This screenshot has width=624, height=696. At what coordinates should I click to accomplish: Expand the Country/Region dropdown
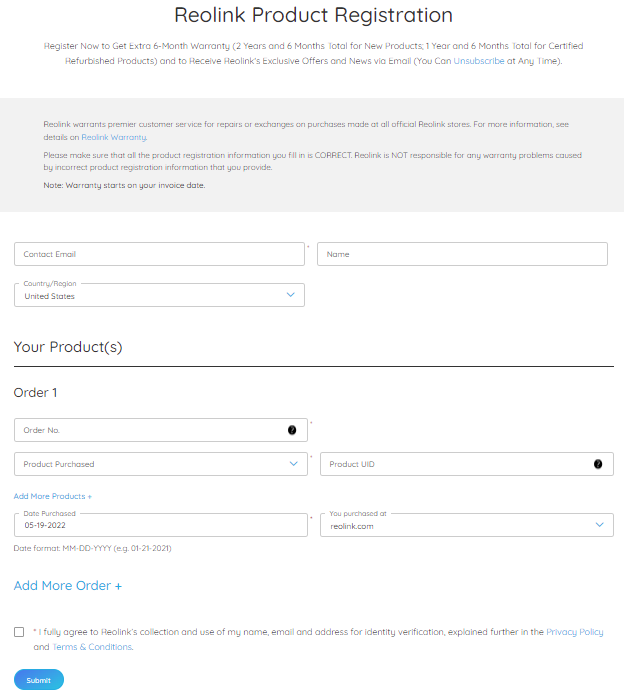pos(290,295)
